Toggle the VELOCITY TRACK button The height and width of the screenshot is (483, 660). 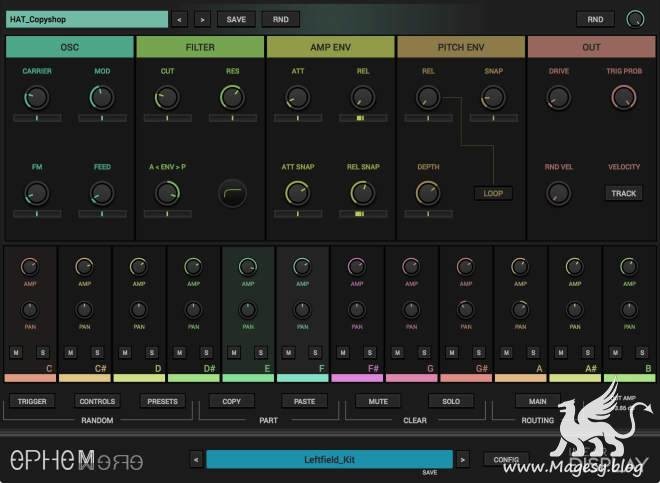click(x=624, y=193)
